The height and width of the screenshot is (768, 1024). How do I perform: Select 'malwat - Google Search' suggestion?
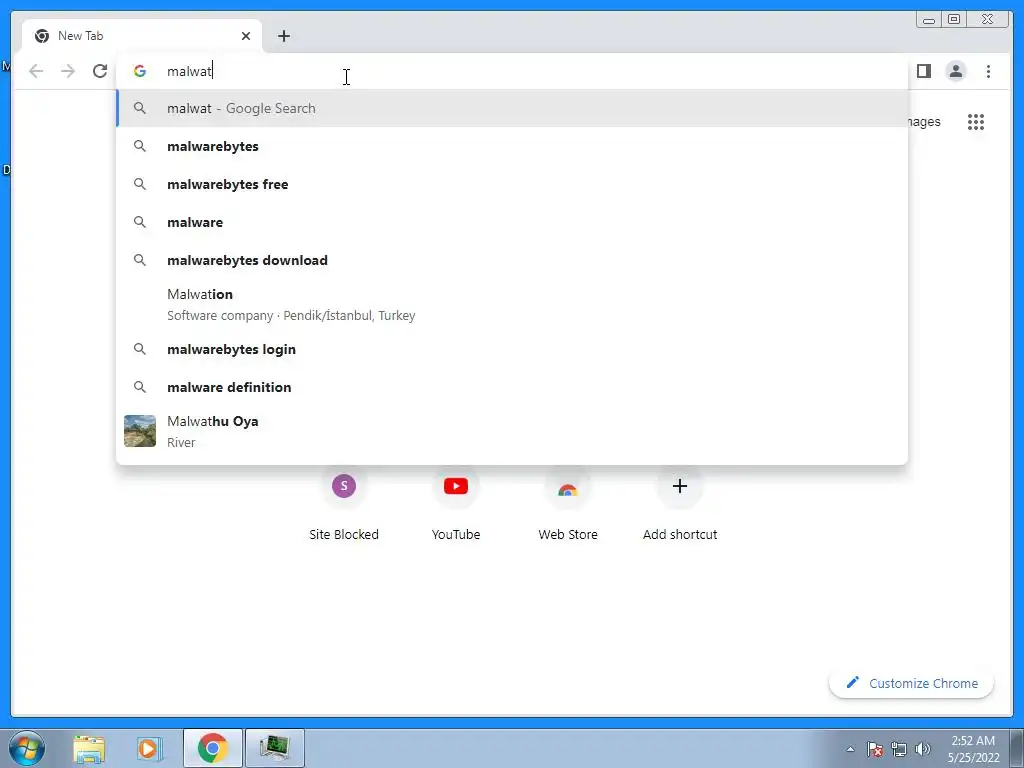coord(512,108)
